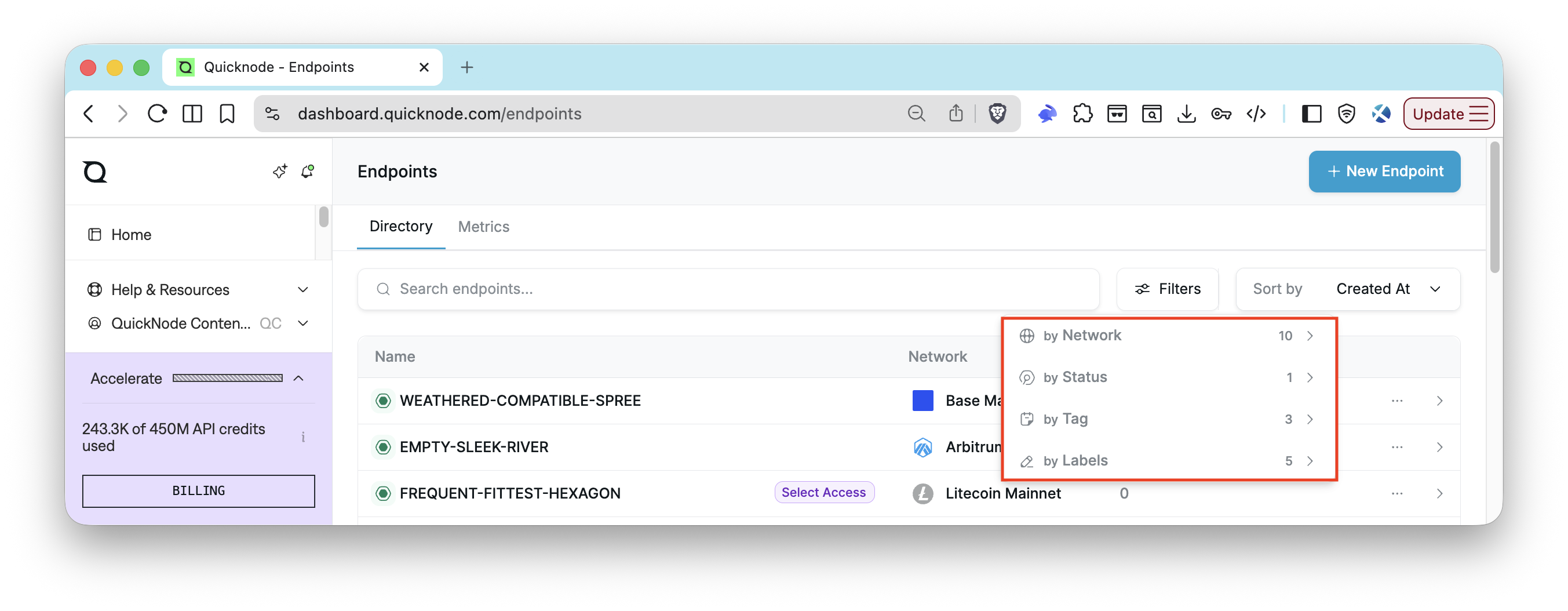Open the AI sparkle assistant icon

tap(280, 171)
